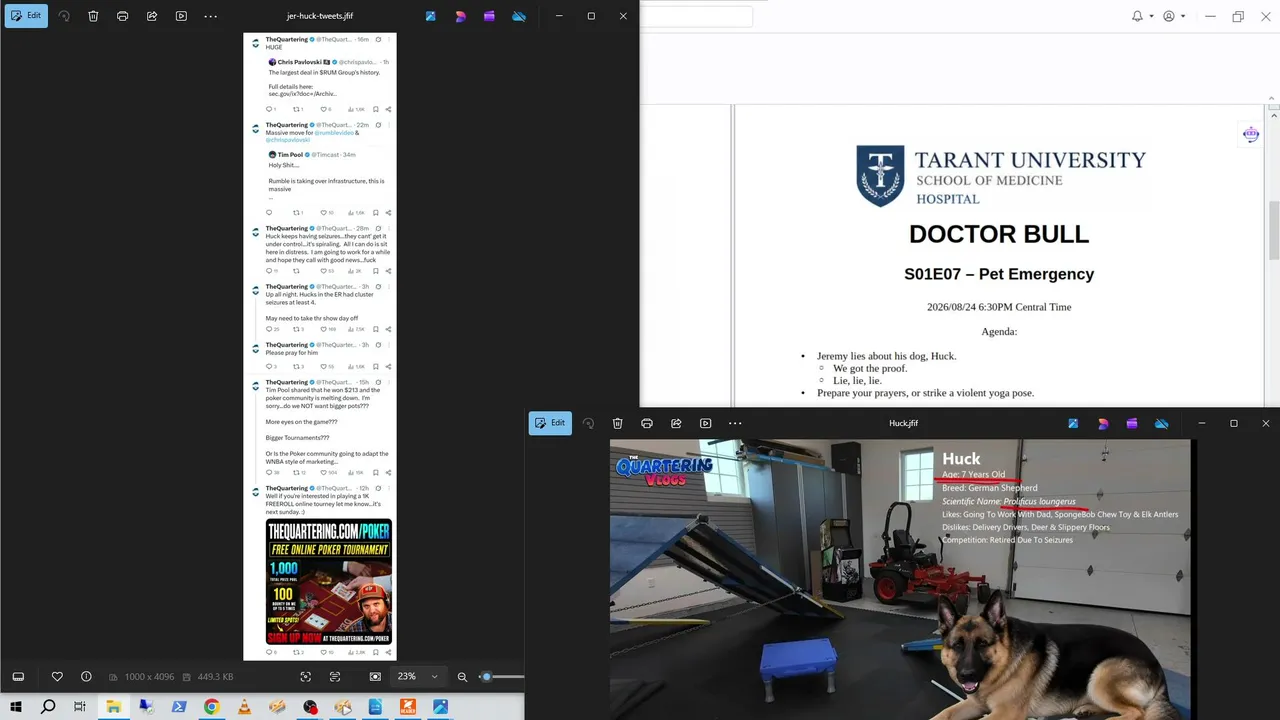Image resolution: width=1280 pixels, height=720 pixels.
Task: Open Windows Search from taskbar
Action: pyautogui.click(x=48, y=707)
